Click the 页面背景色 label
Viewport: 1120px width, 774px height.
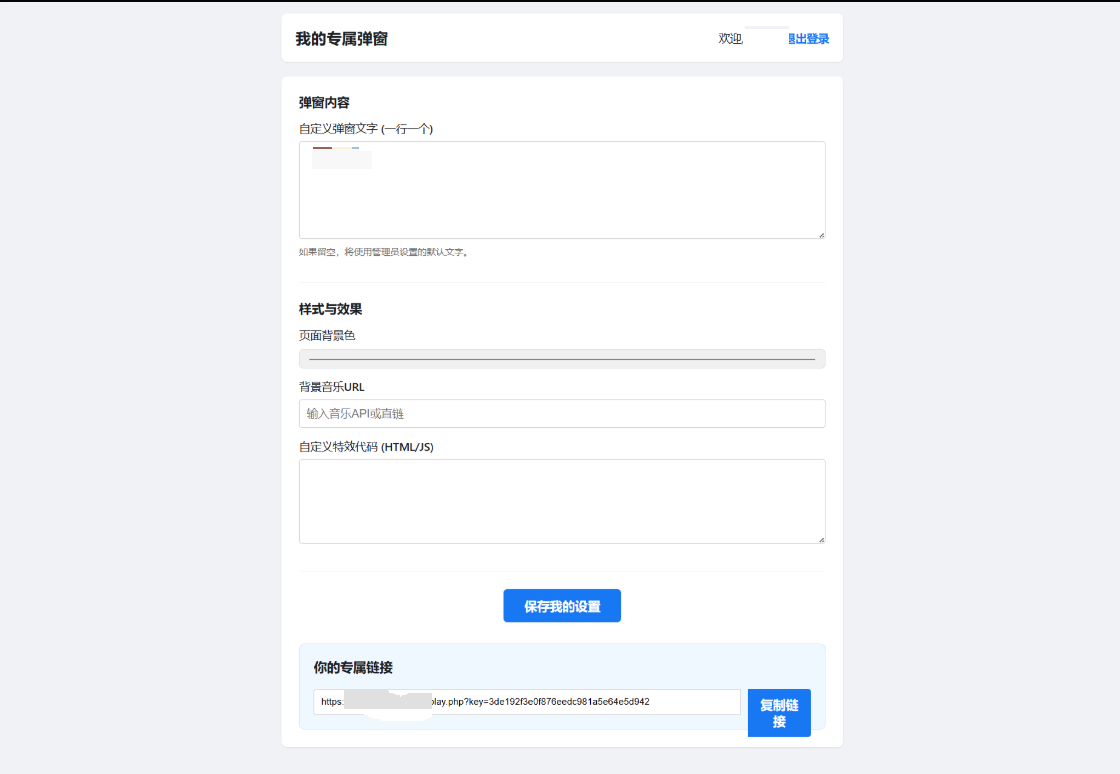click(x=327, y=336)
